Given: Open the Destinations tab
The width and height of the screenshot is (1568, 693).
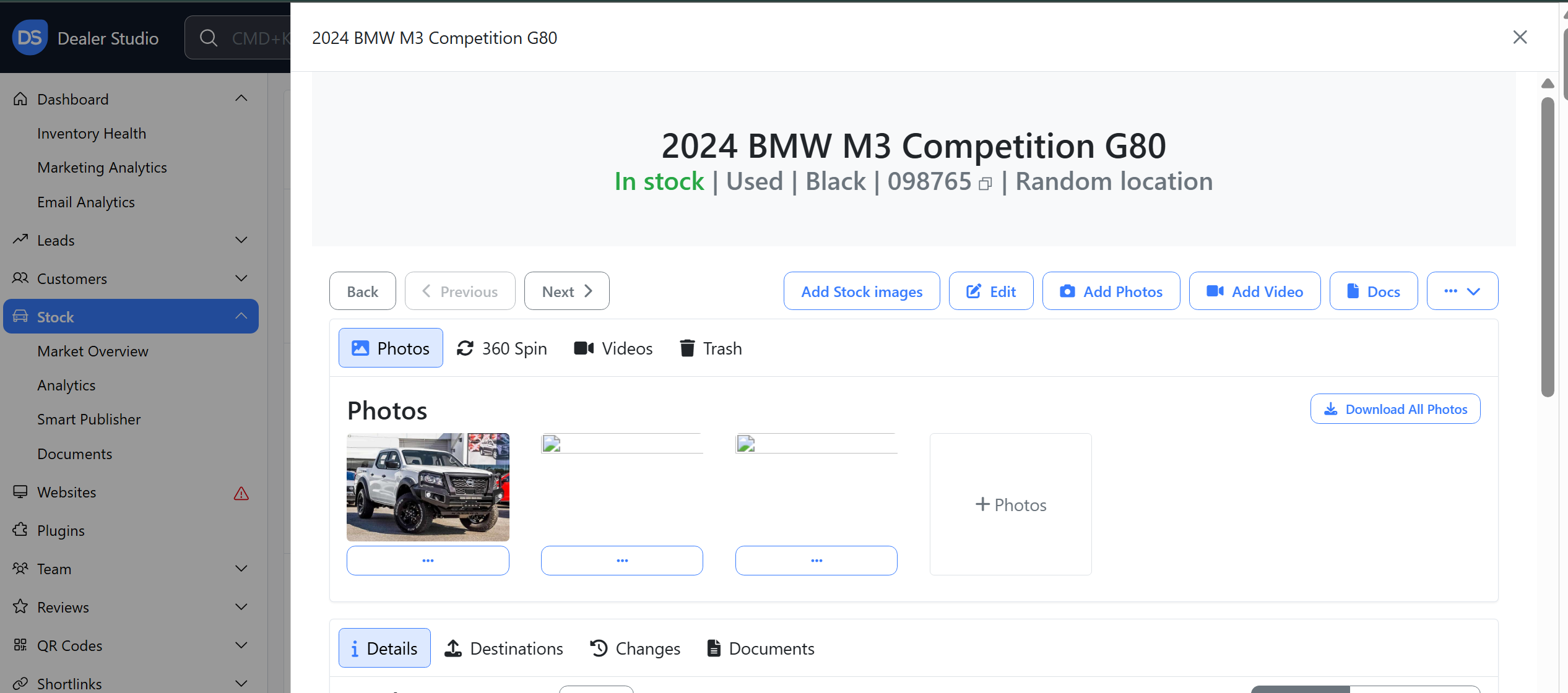Looking at the screenshot, I should pyautogui.click(x=504, y=648).
